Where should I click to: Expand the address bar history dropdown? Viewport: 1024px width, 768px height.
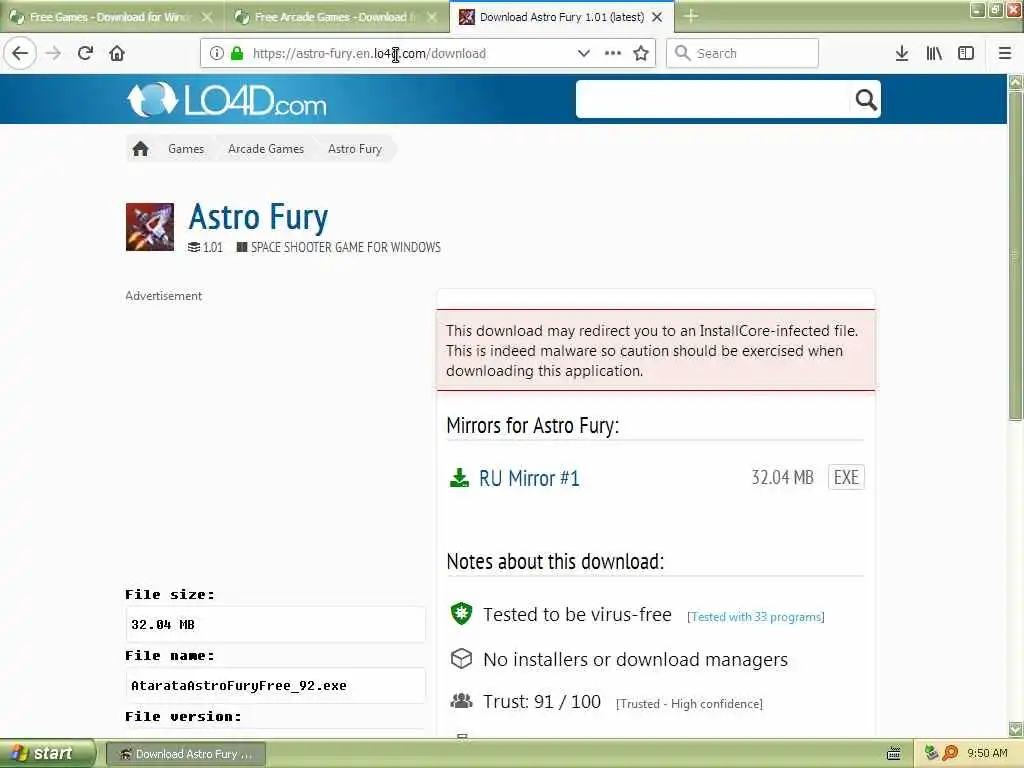tap(584, 53)
